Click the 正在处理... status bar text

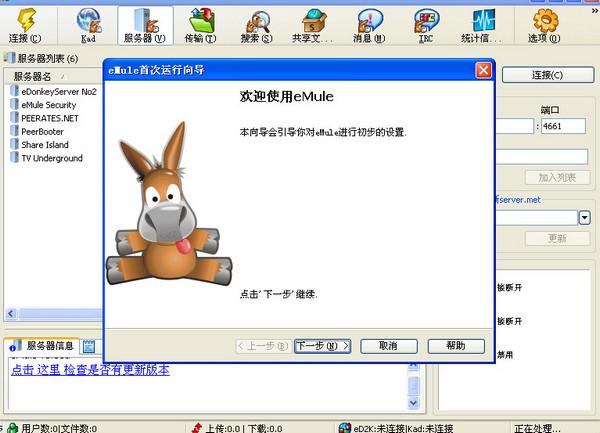537,428
